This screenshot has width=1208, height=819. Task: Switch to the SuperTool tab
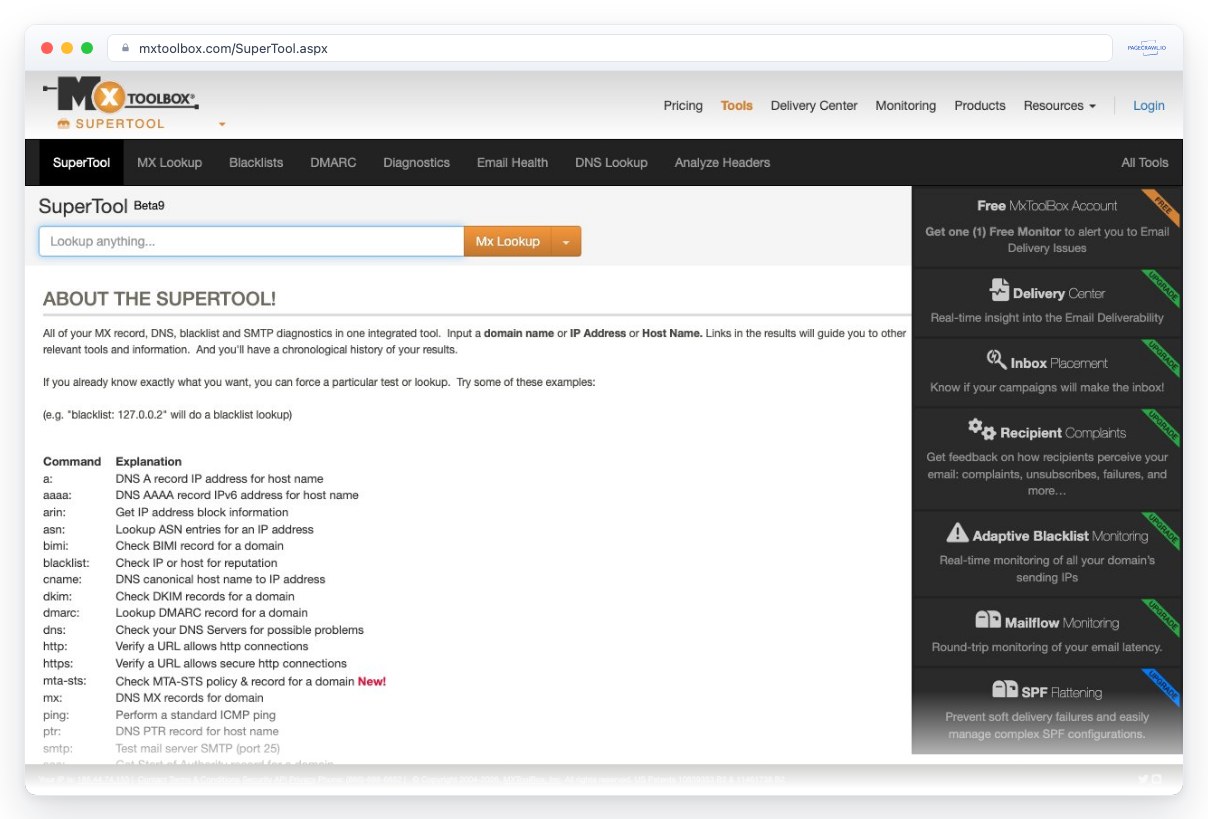82,162
